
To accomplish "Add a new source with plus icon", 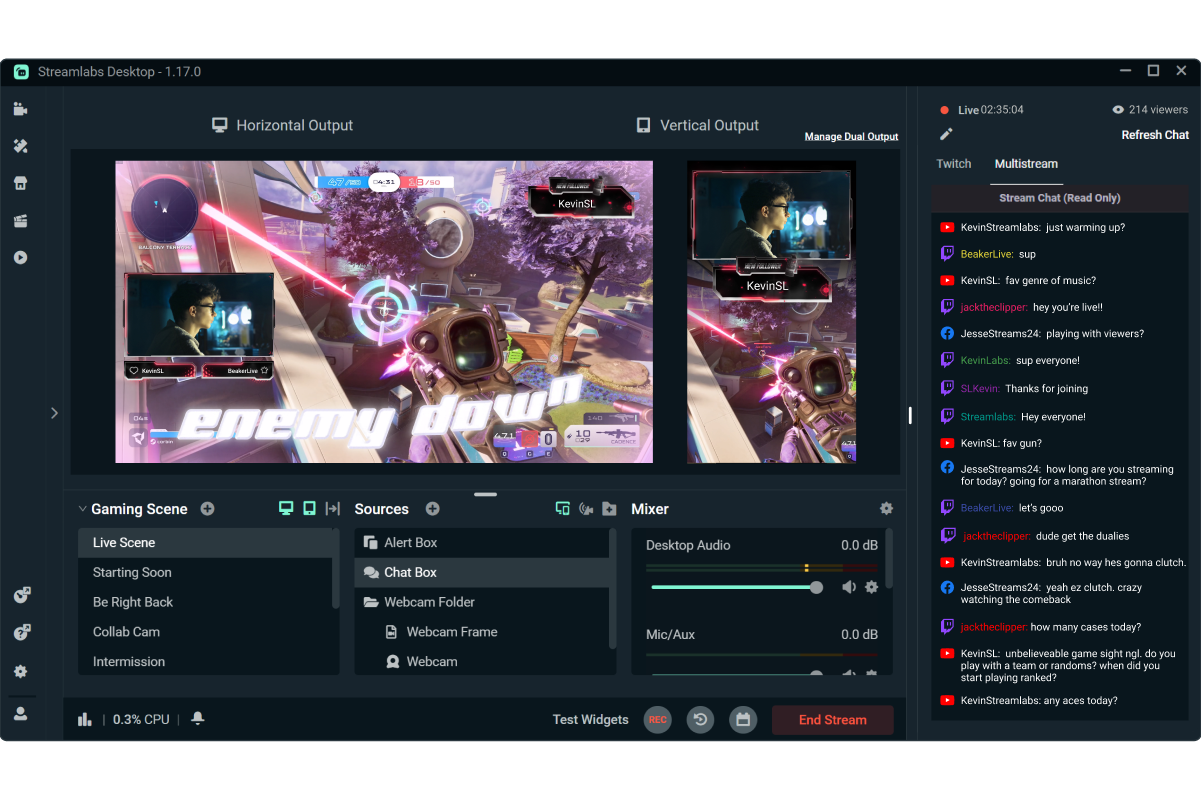I will (x=432, y=509).
